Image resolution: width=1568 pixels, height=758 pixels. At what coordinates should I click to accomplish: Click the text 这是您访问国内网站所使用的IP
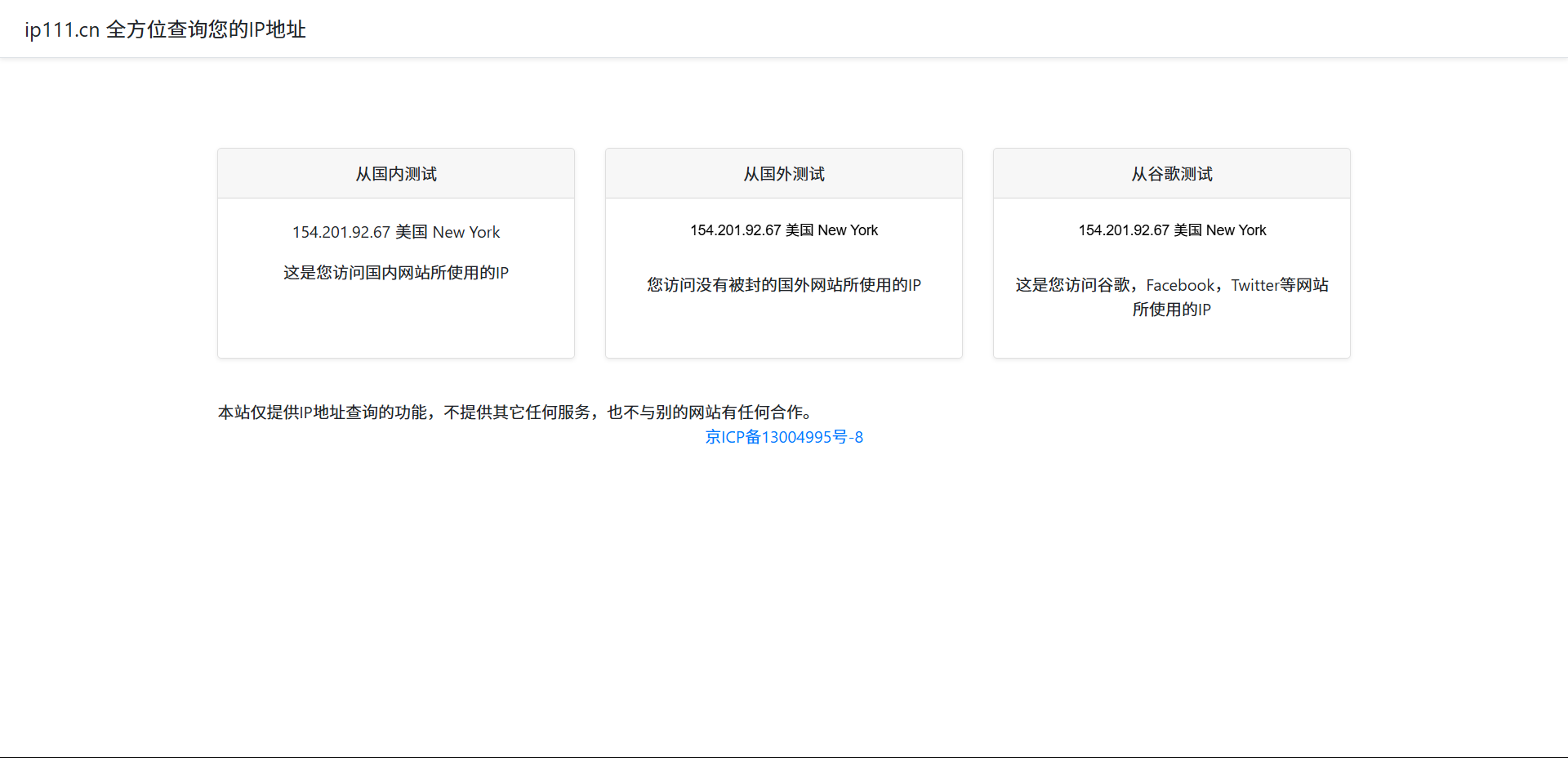(396, 273)
